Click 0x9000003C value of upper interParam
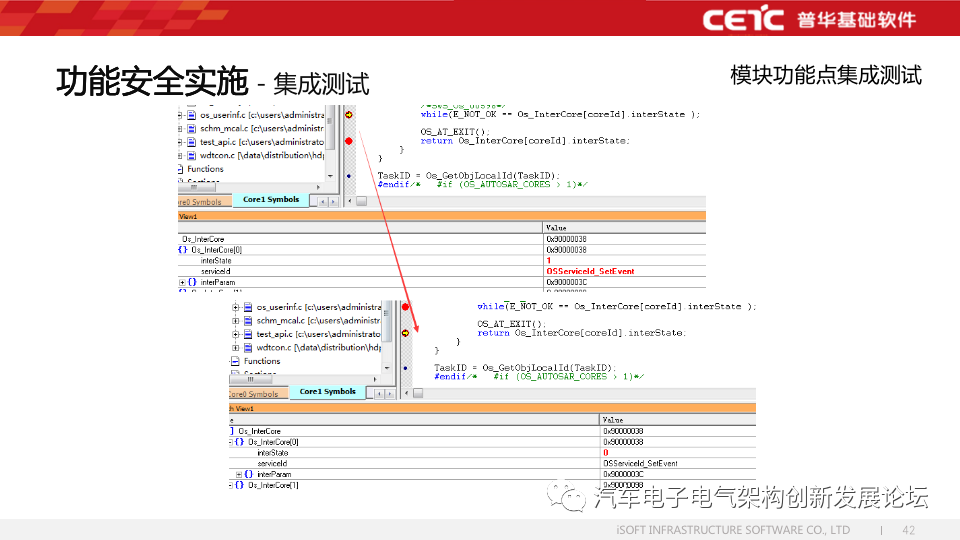 [x=566, y=282]
